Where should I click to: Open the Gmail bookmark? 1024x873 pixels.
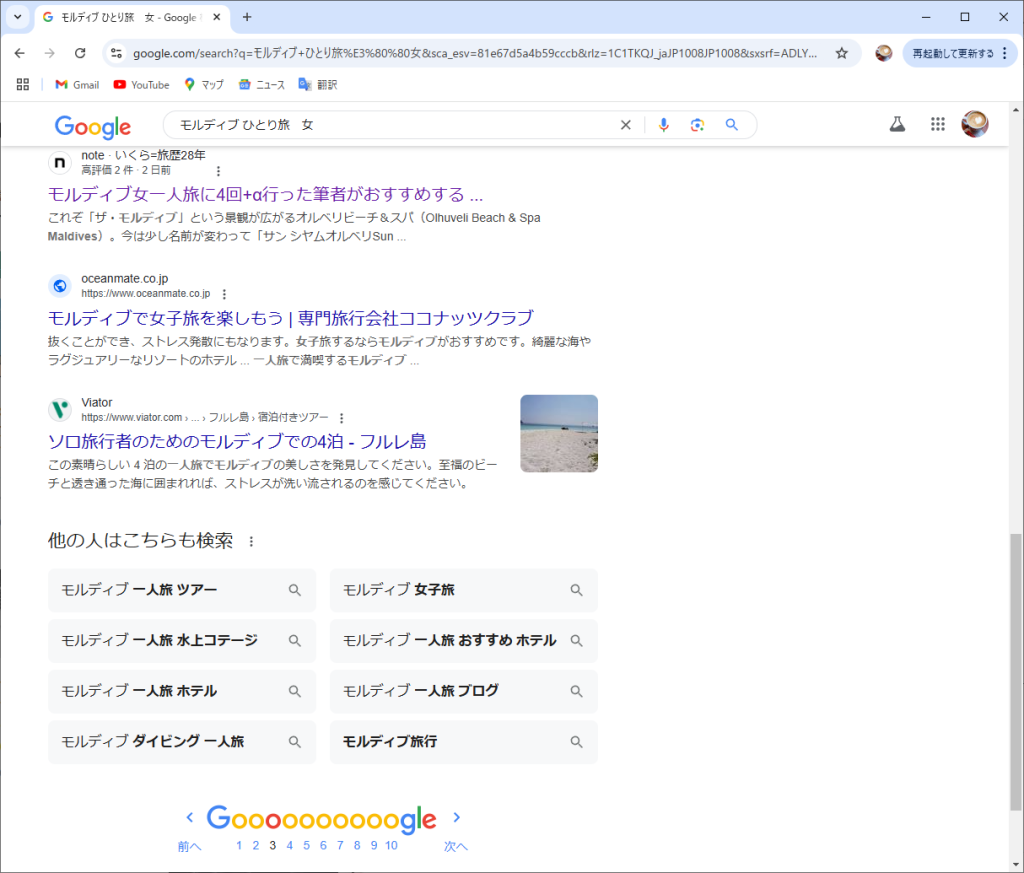tap(77, 85)
